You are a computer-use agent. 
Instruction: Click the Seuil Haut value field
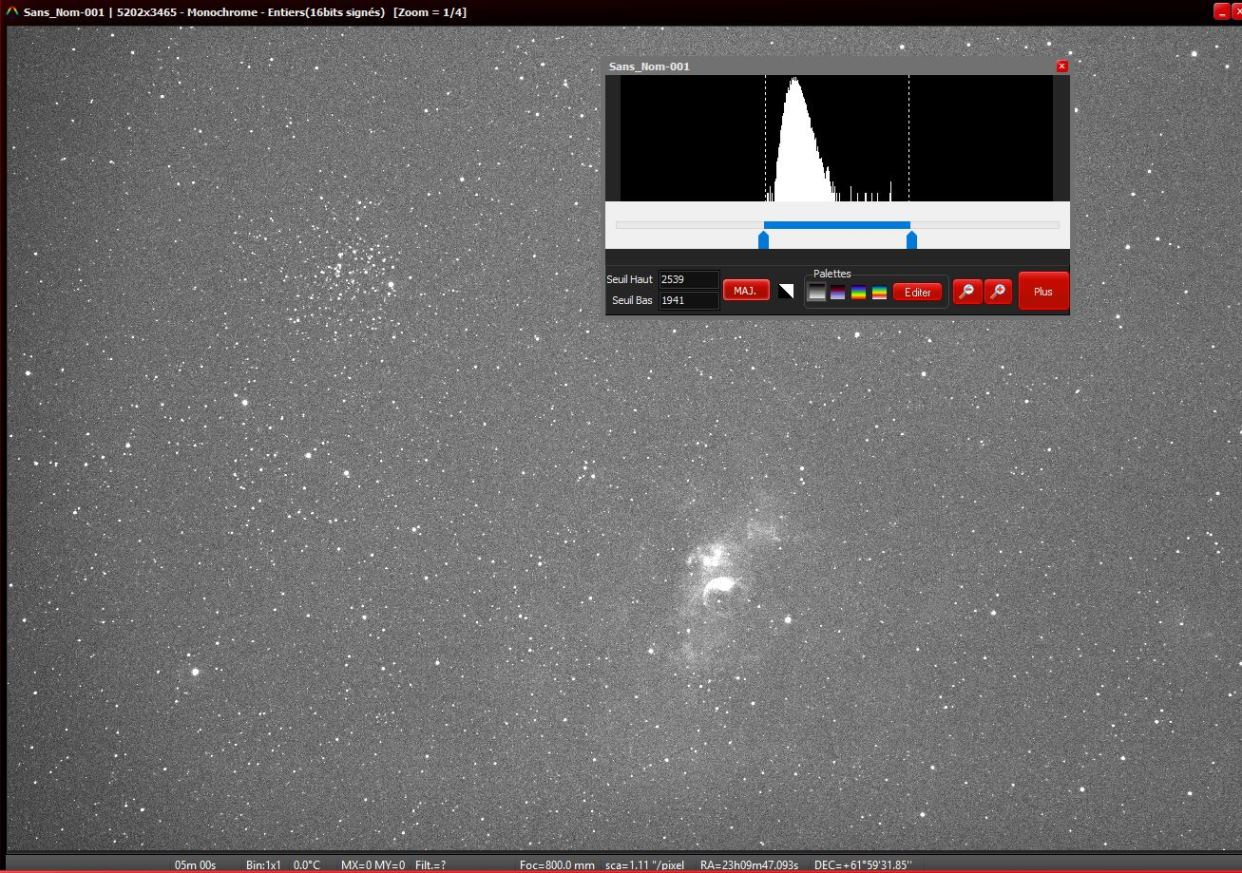pyautogui.click(x=688, y=280)
